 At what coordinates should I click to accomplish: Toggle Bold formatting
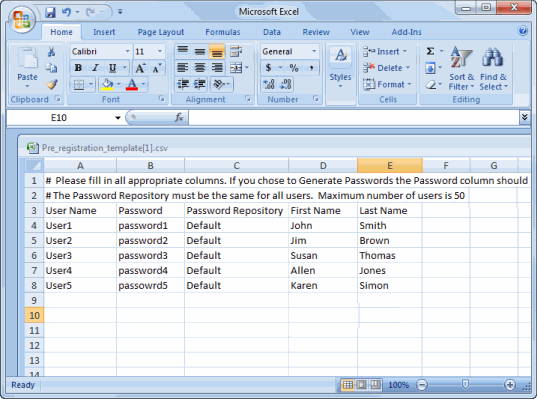(x=78, y=67)
